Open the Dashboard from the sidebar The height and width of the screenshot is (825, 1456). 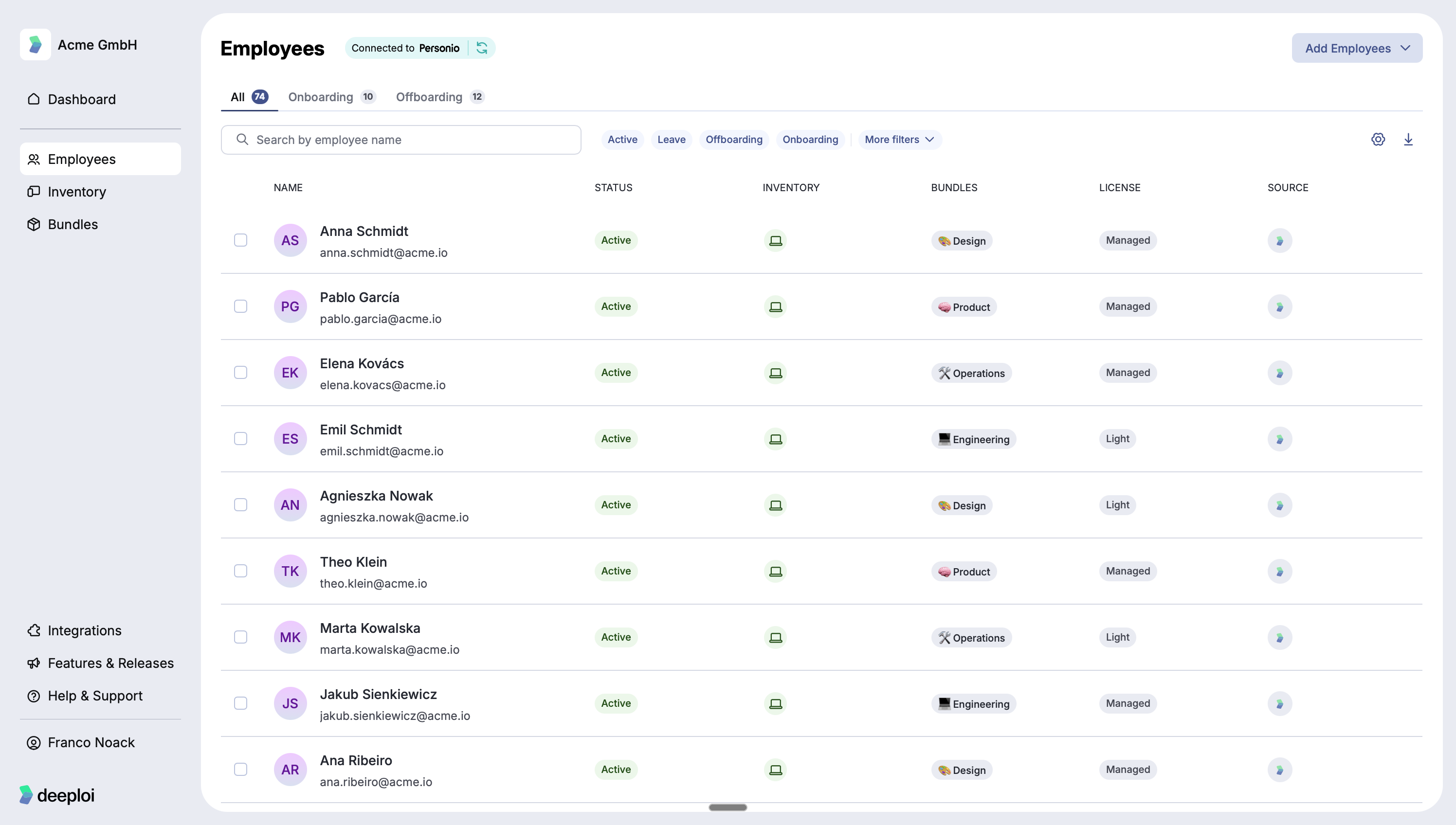pyautogui.click(x=81, y=99)
